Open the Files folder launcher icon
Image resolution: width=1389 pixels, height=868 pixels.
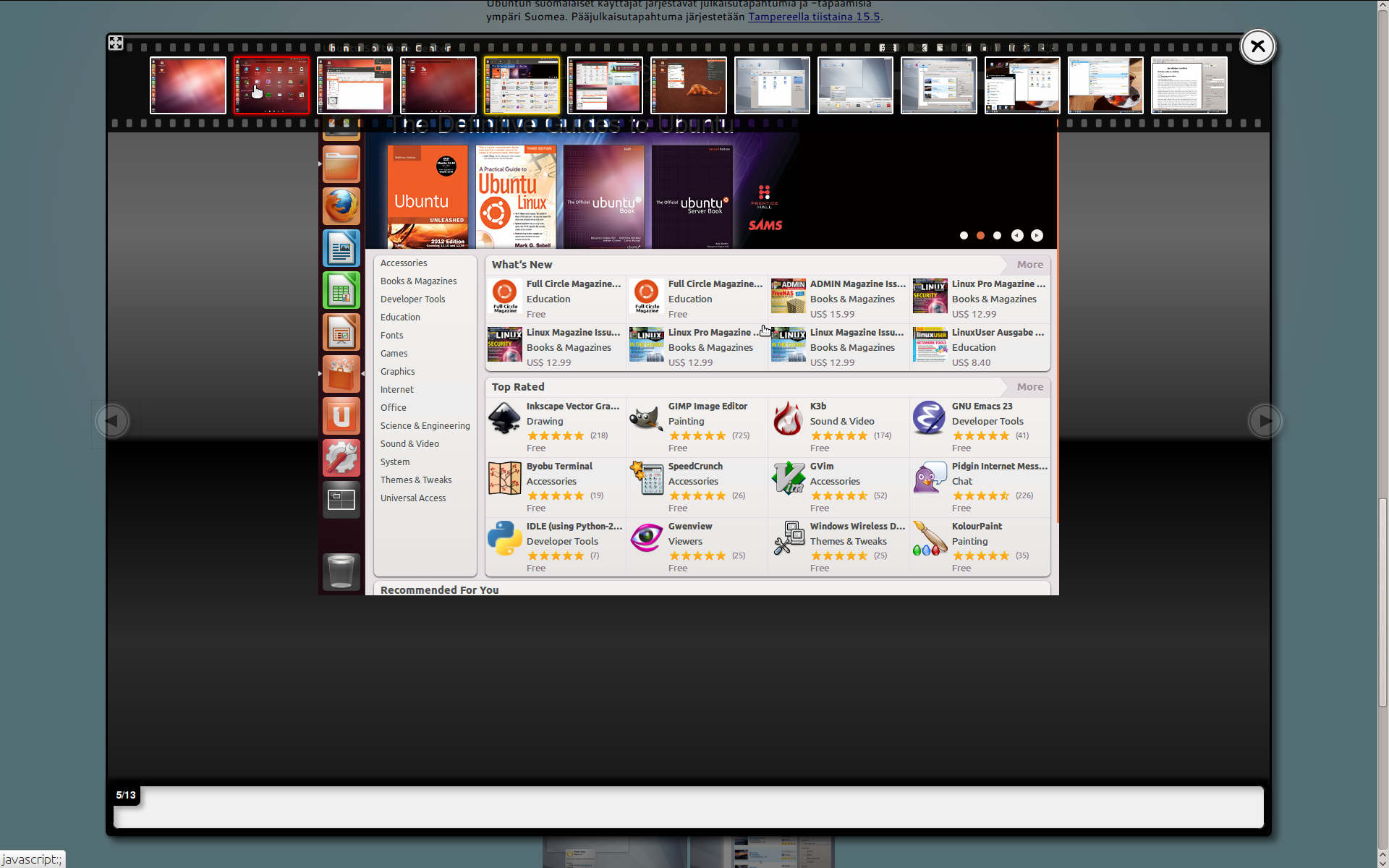[x=341, y=165]
